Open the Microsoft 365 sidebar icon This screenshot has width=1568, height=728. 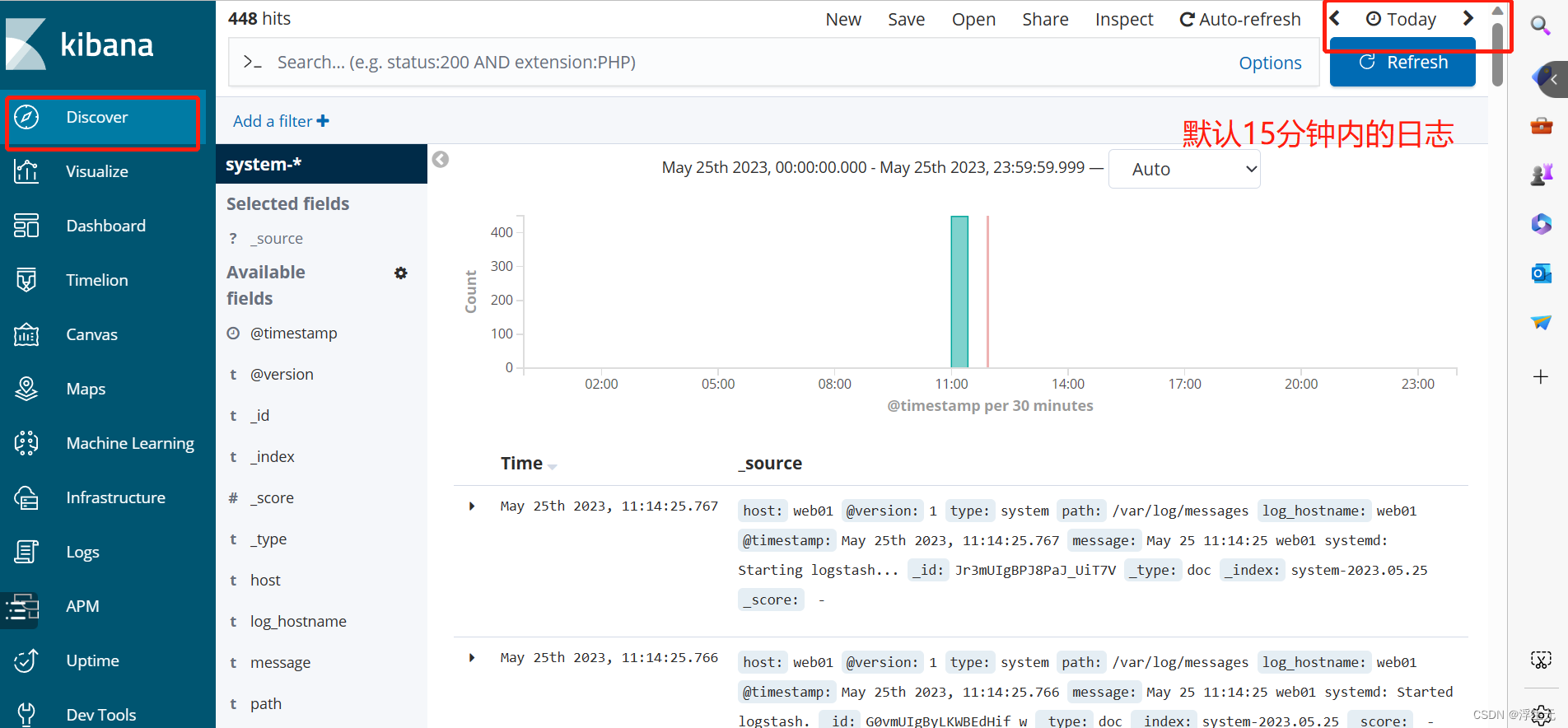point(1542,223)
